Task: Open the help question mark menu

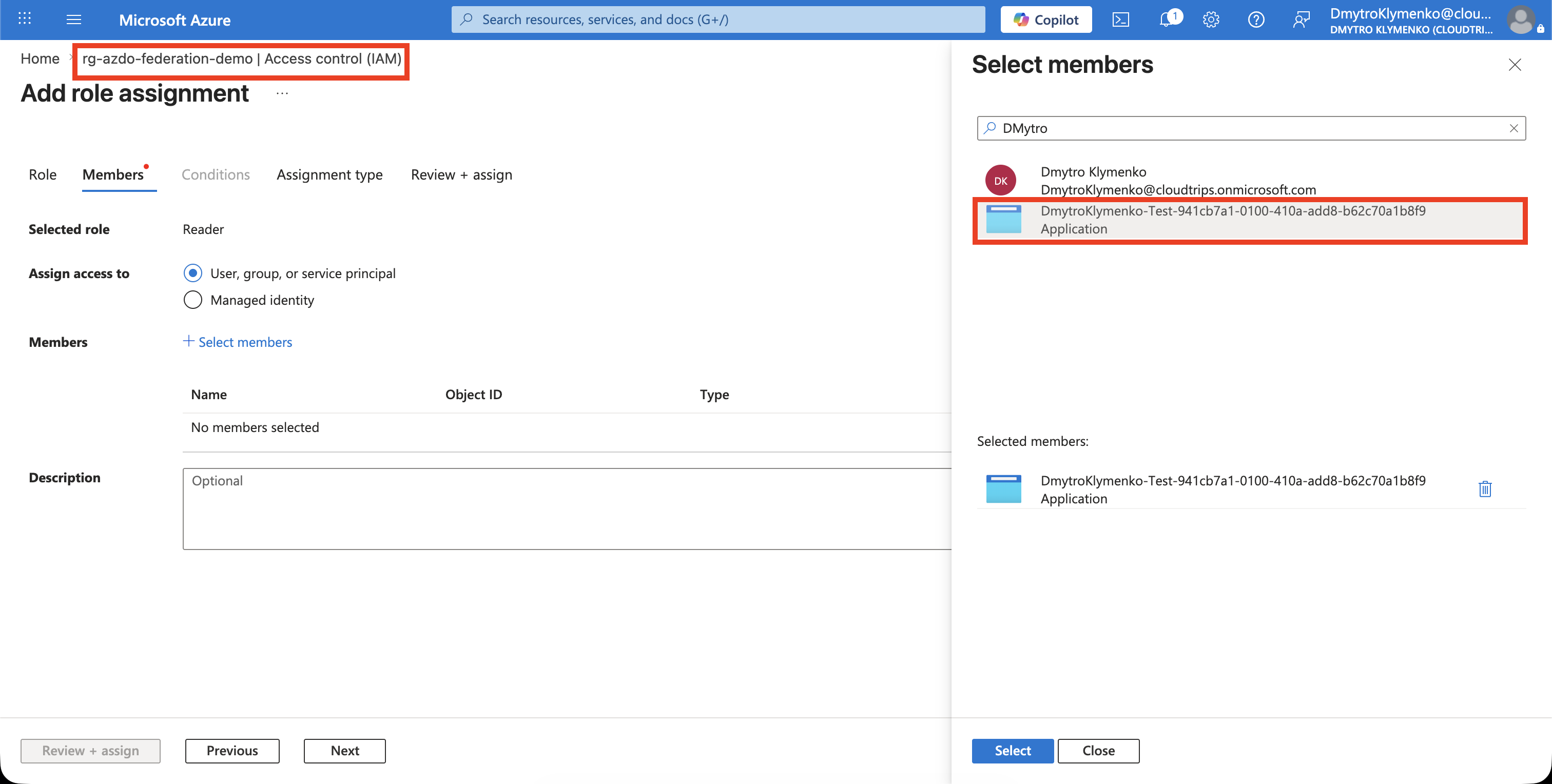Action: pos(1256,19)
